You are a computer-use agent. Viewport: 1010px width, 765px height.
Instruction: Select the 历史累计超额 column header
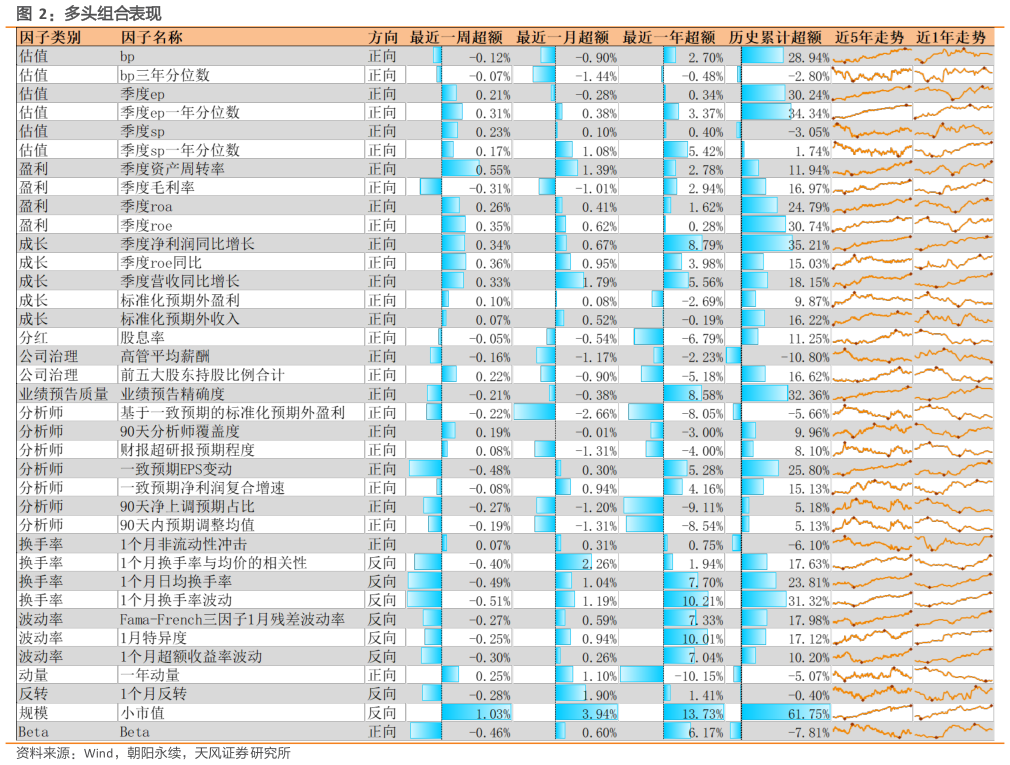(776, 37)
